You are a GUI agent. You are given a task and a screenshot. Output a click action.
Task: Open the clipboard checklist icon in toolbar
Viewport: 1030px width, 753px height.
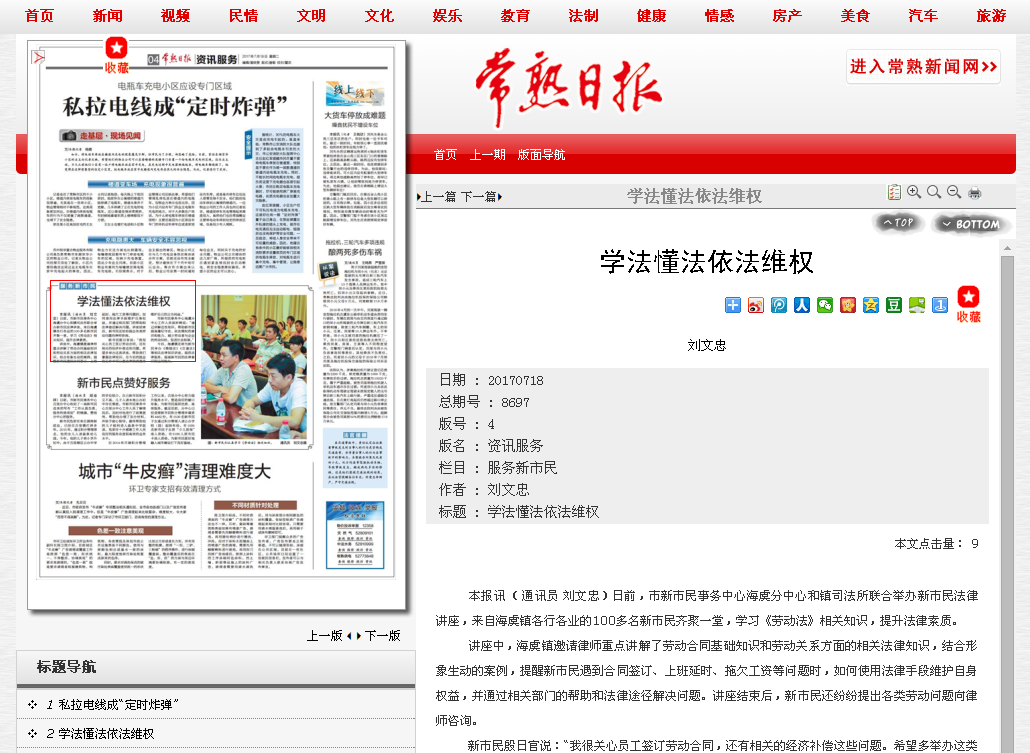point(894,192)
